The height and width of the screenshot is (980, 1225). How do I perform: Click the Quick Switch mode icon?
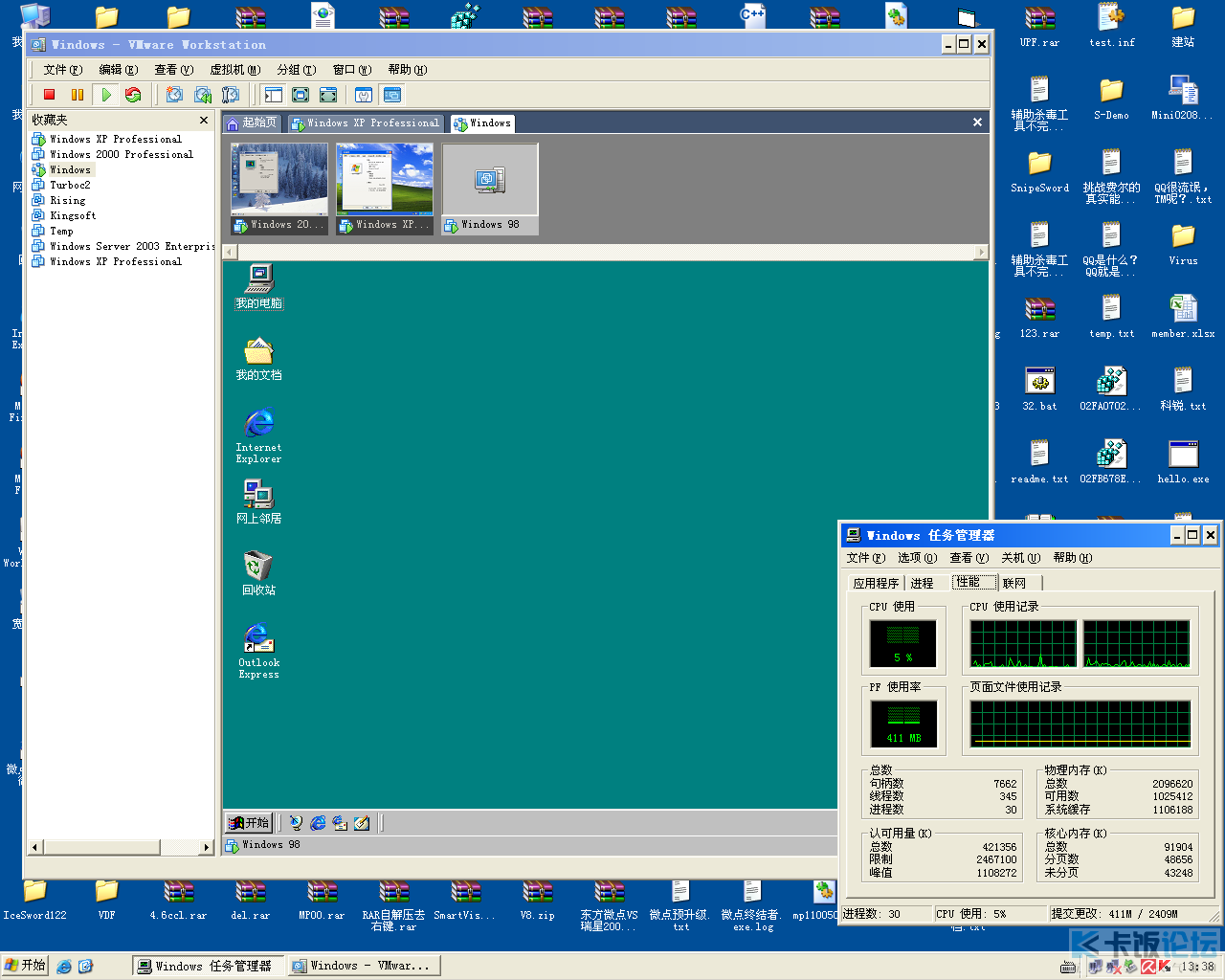(x=301, y=95)
